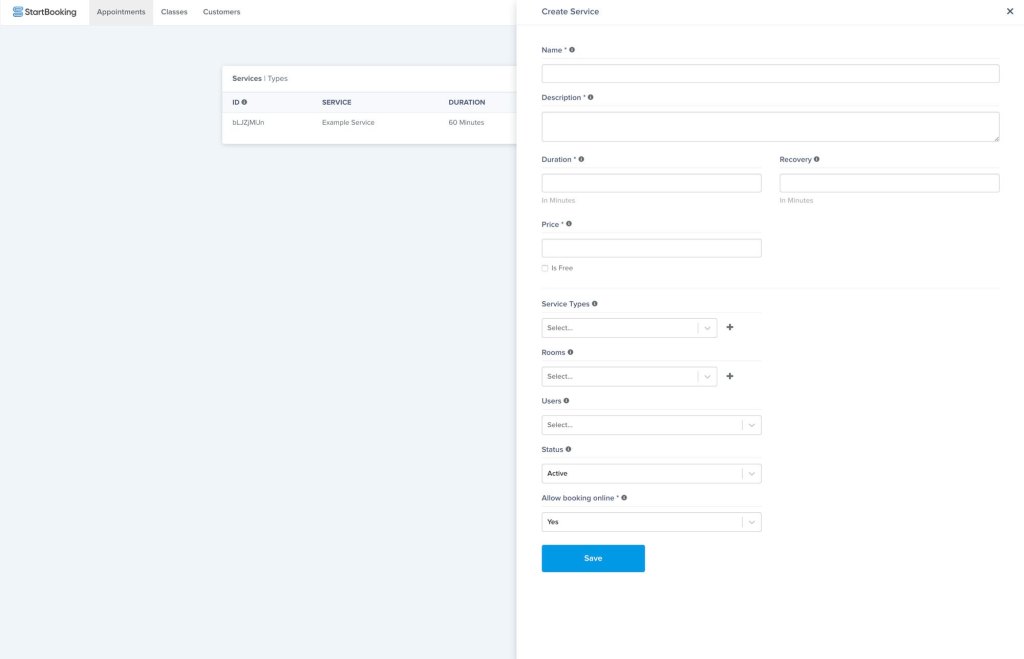Click the Services link in the list header
The image size is (1024, 659).
tap(247, 78)
